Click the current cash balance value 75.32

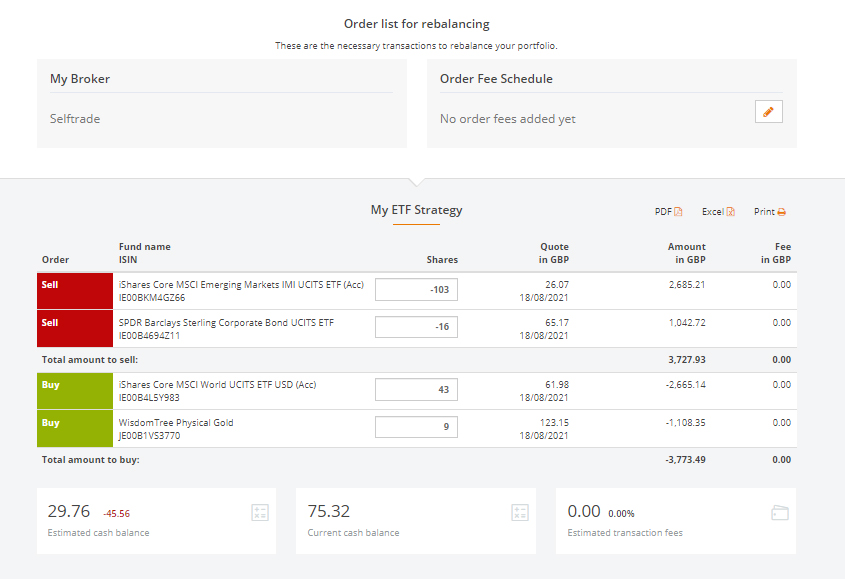click(329, 511)
